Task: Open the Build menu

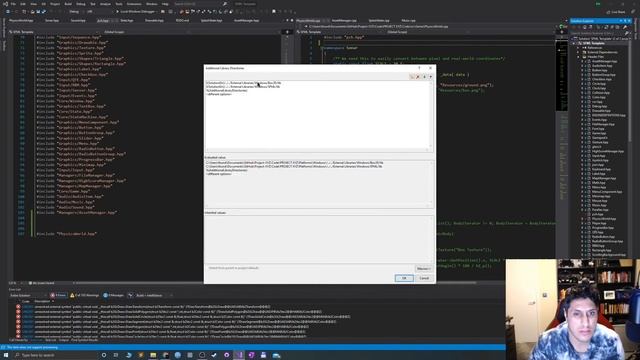Action: [x=68, y=4]
